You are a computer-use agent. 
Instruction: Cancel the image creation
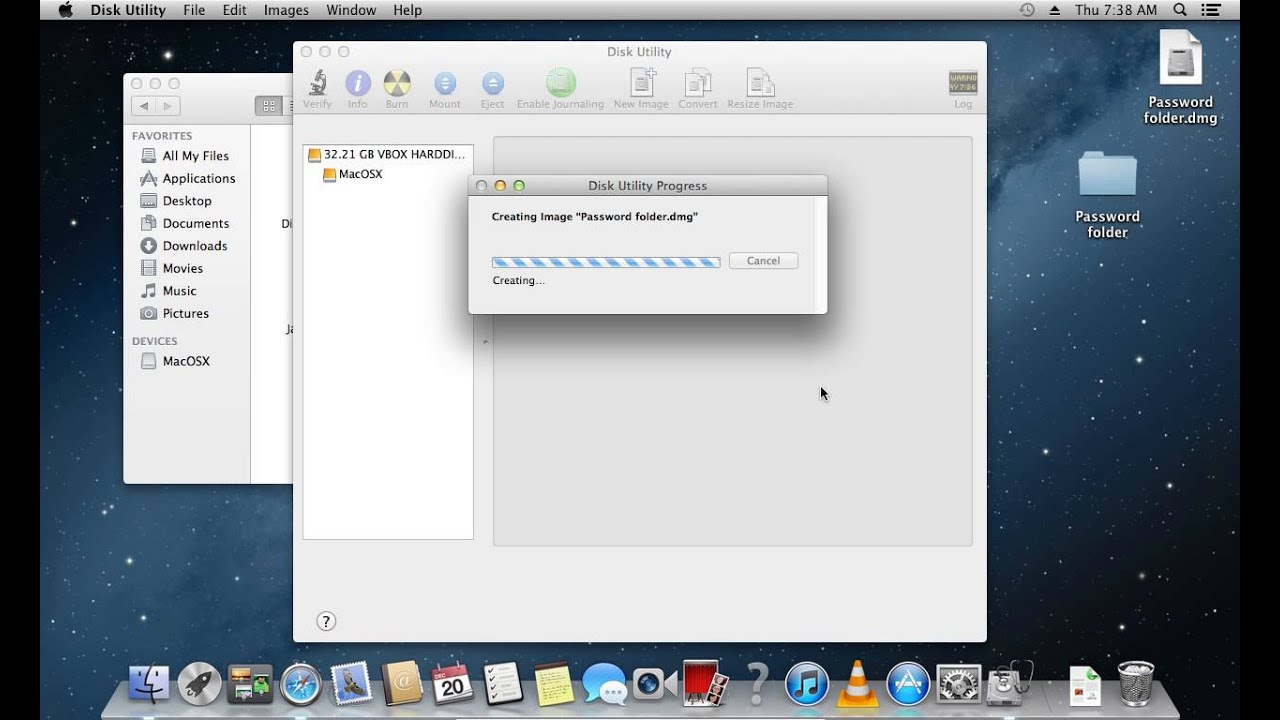click(x=763, y=260)
